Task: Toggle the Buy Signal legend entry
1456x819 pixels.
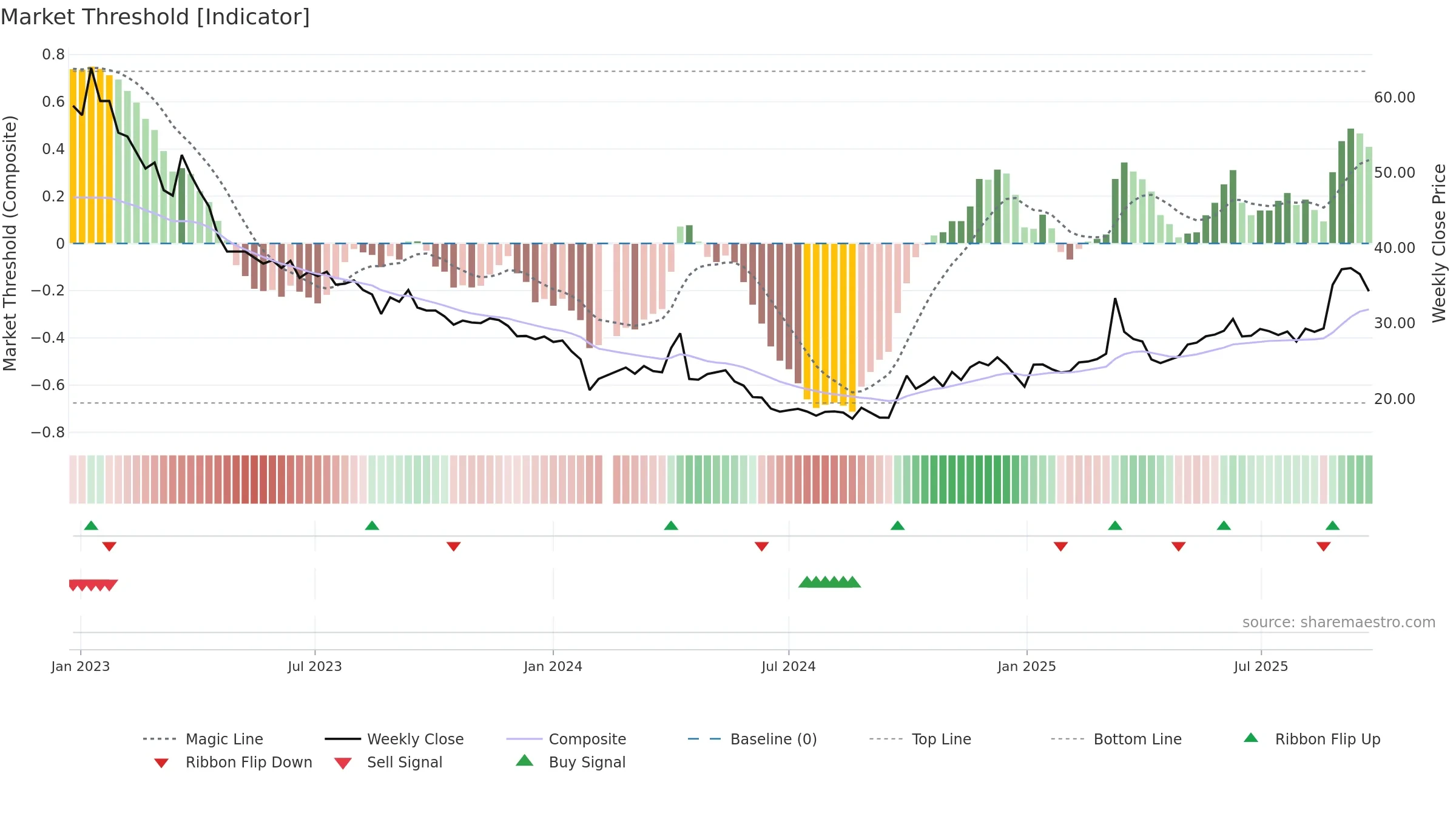Action: tap(570, 762)
